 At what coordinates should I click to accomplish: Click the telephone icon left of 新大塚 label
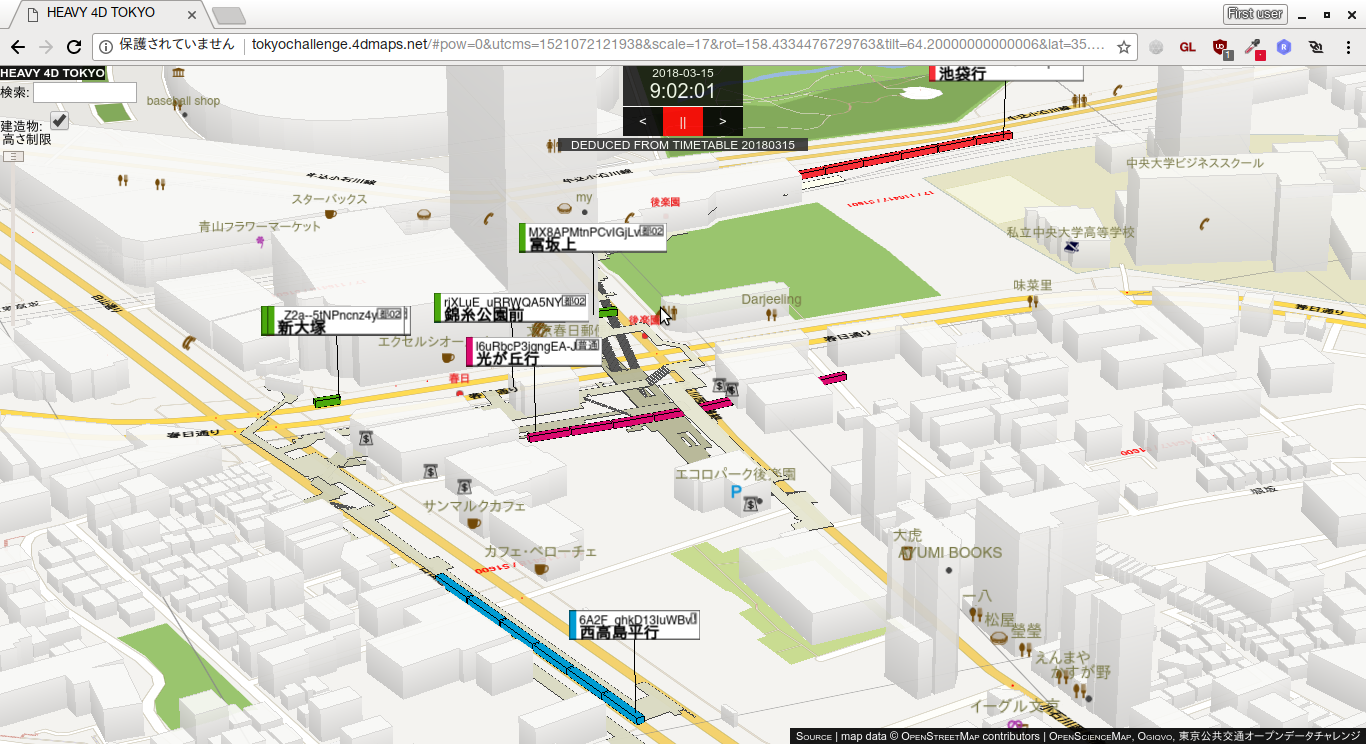pos(188,342)
